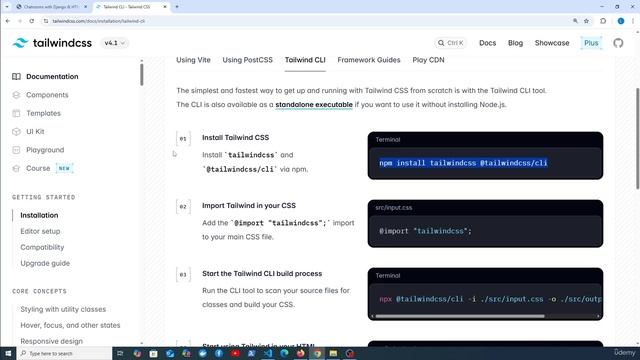Open Compatibility docs page

click(42, 247)
